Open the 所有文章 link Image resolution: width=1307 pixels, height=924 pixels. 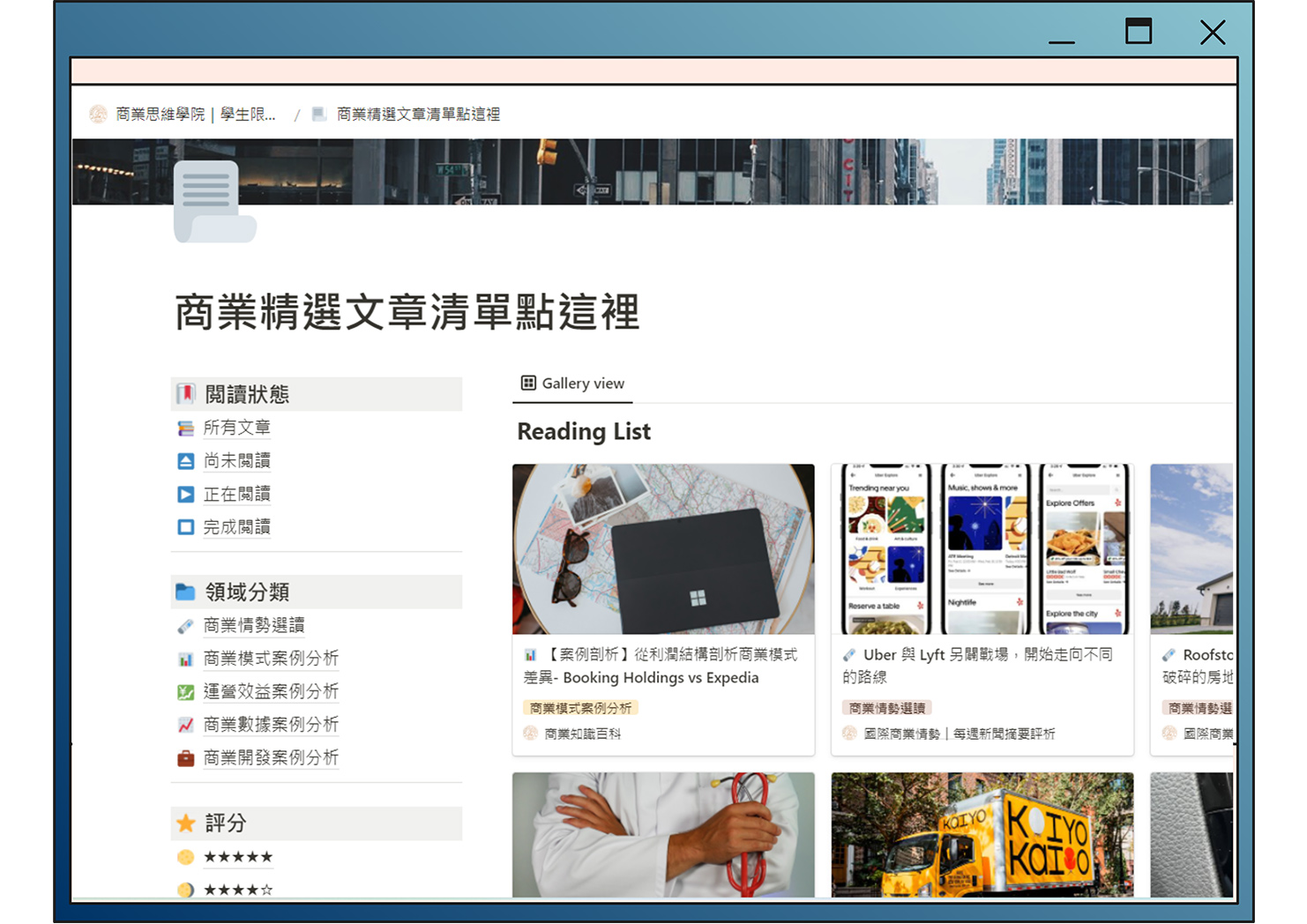(236, 428)
